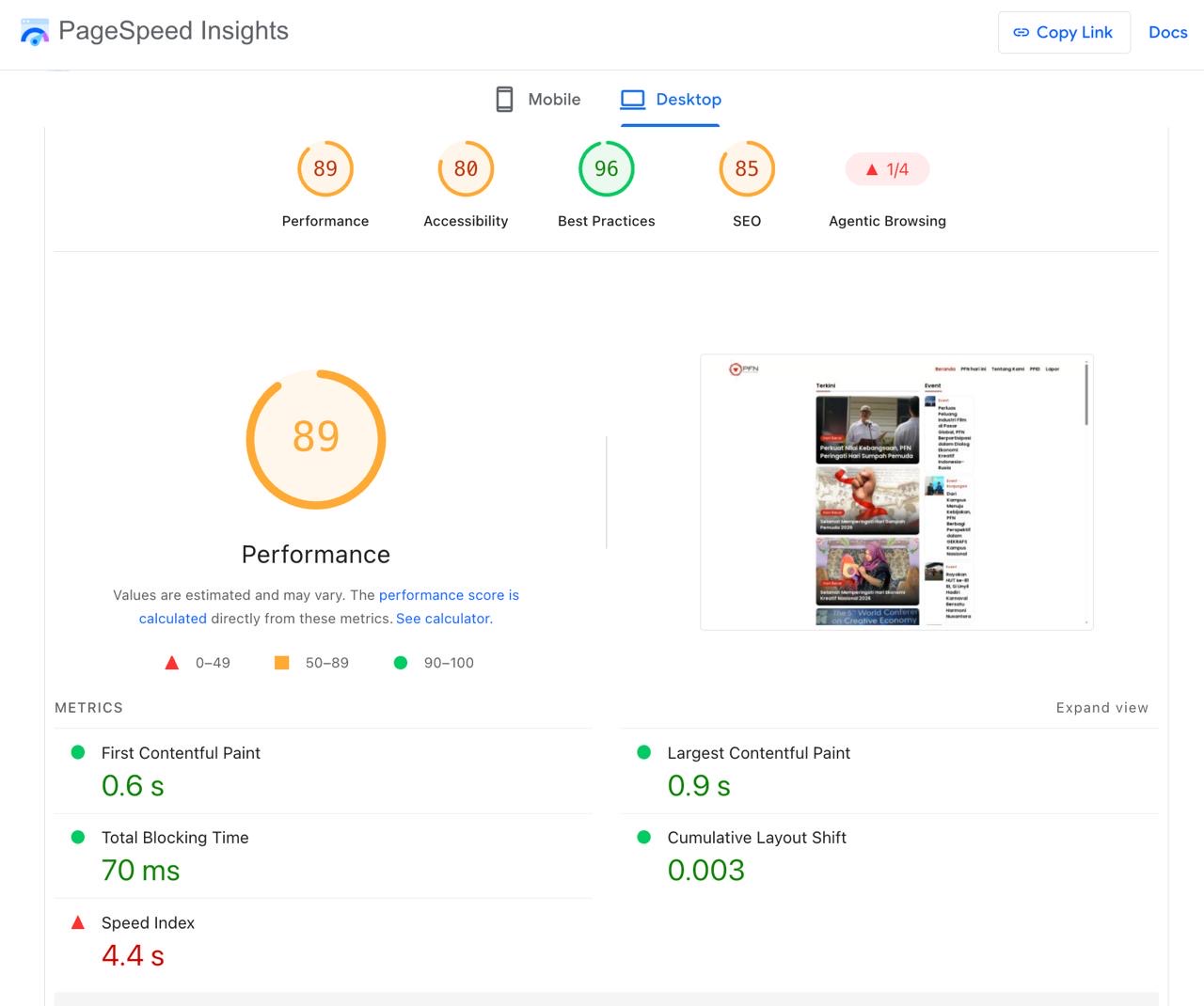Open the See calculator link
Viewport: 1204px width, 1006px height.
tap(444, 619)
